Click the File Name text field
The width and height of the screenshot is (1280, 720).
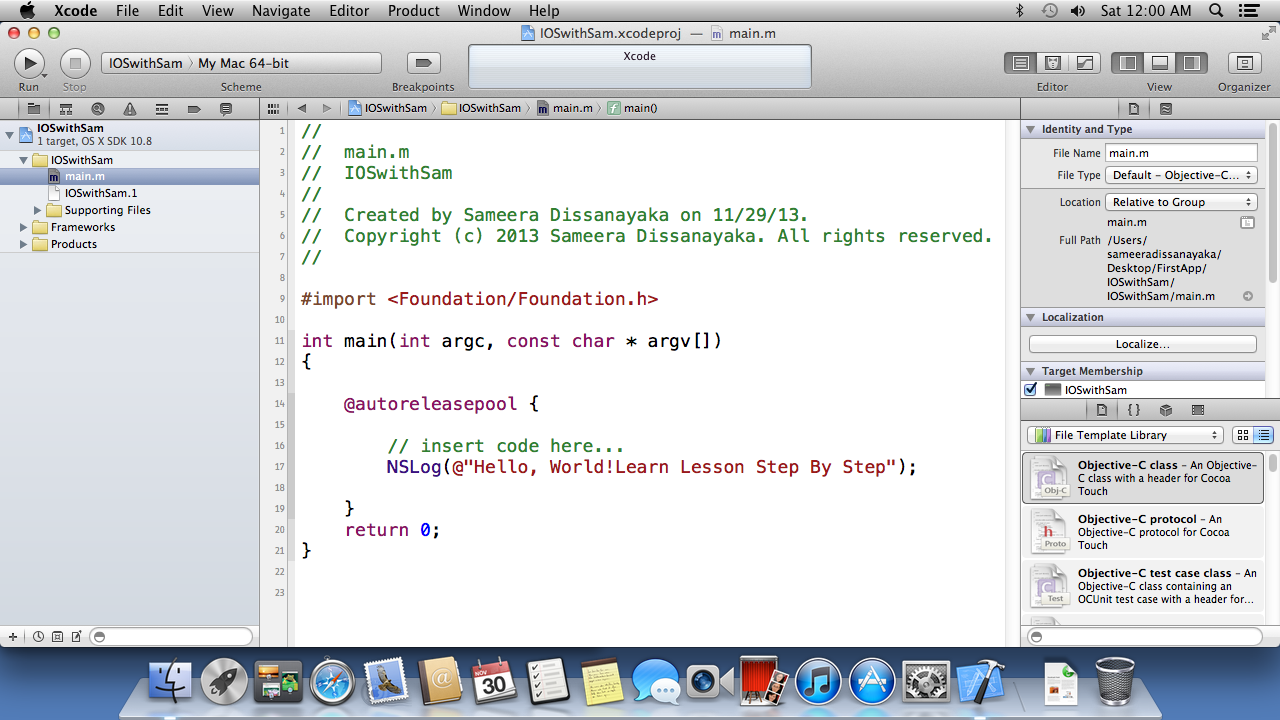click(x=1181, y=153)
